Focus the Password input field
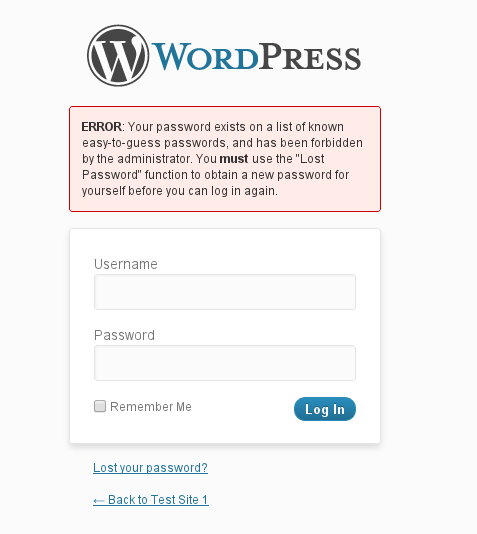Screen dimensions: 477x534 pyautogui.click(x=225, y=363)
